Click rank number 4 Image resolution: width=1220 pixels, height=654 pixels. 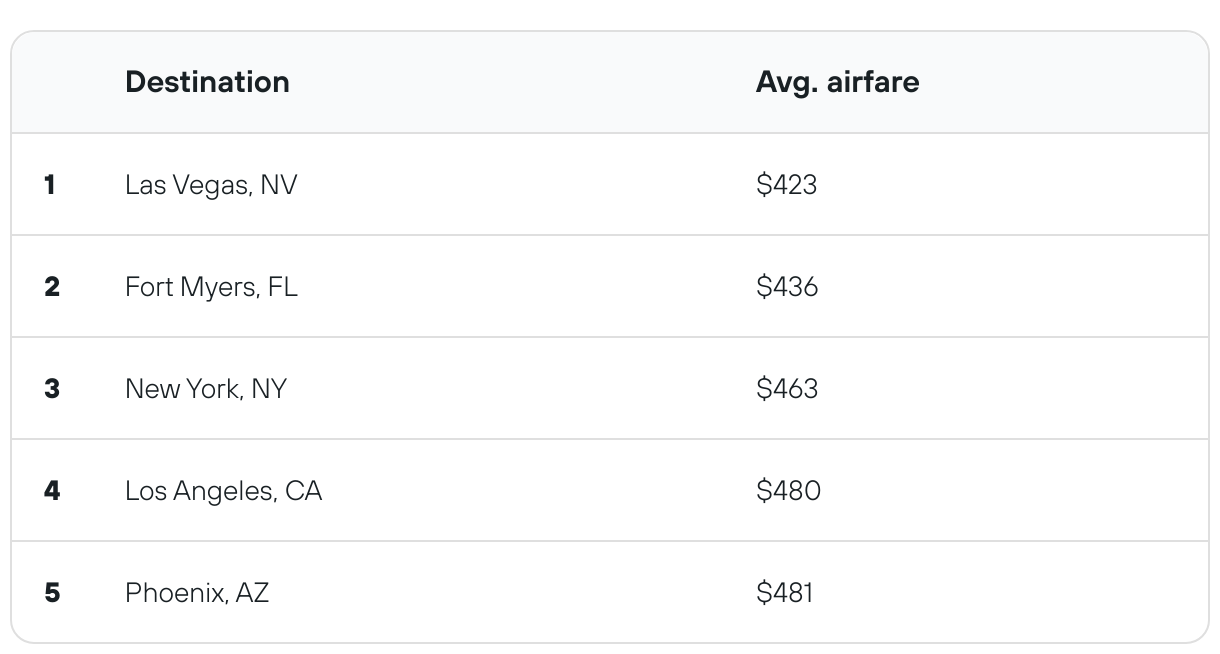pyautogui.click(x=52, y=491)
